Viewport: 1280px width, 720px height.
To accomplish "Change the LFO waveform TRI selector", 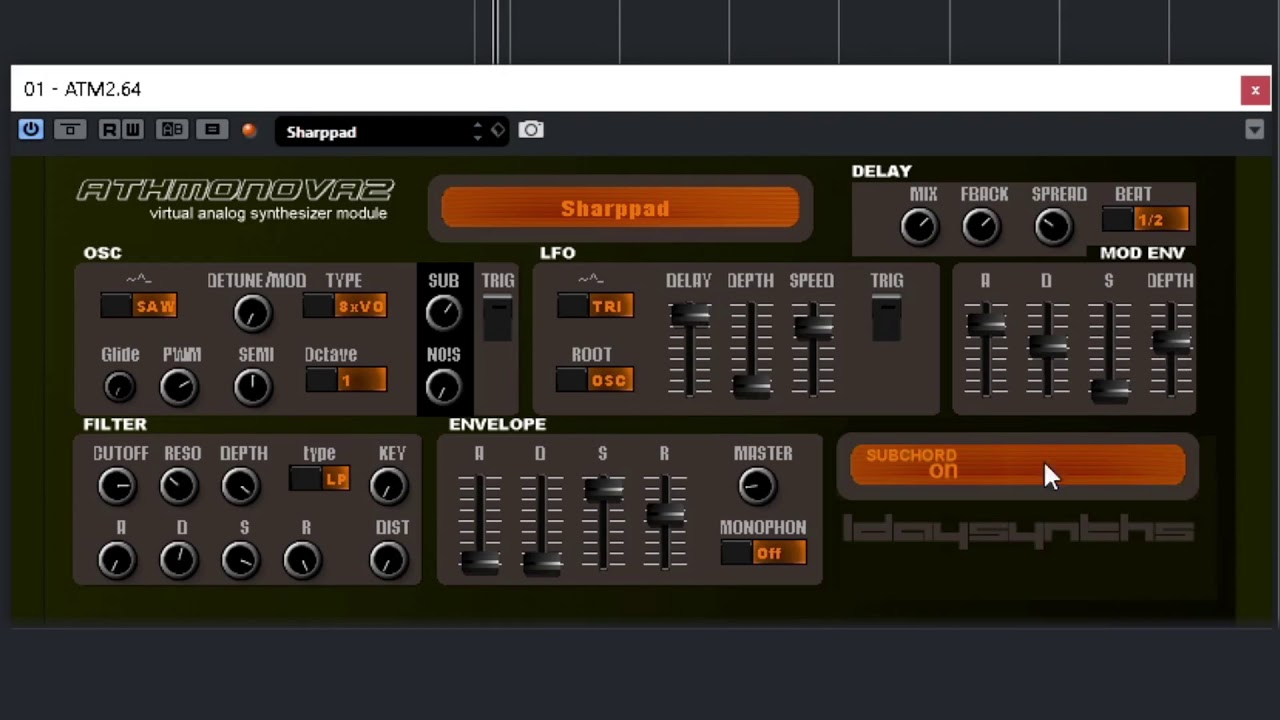I will tap(595, 306).
